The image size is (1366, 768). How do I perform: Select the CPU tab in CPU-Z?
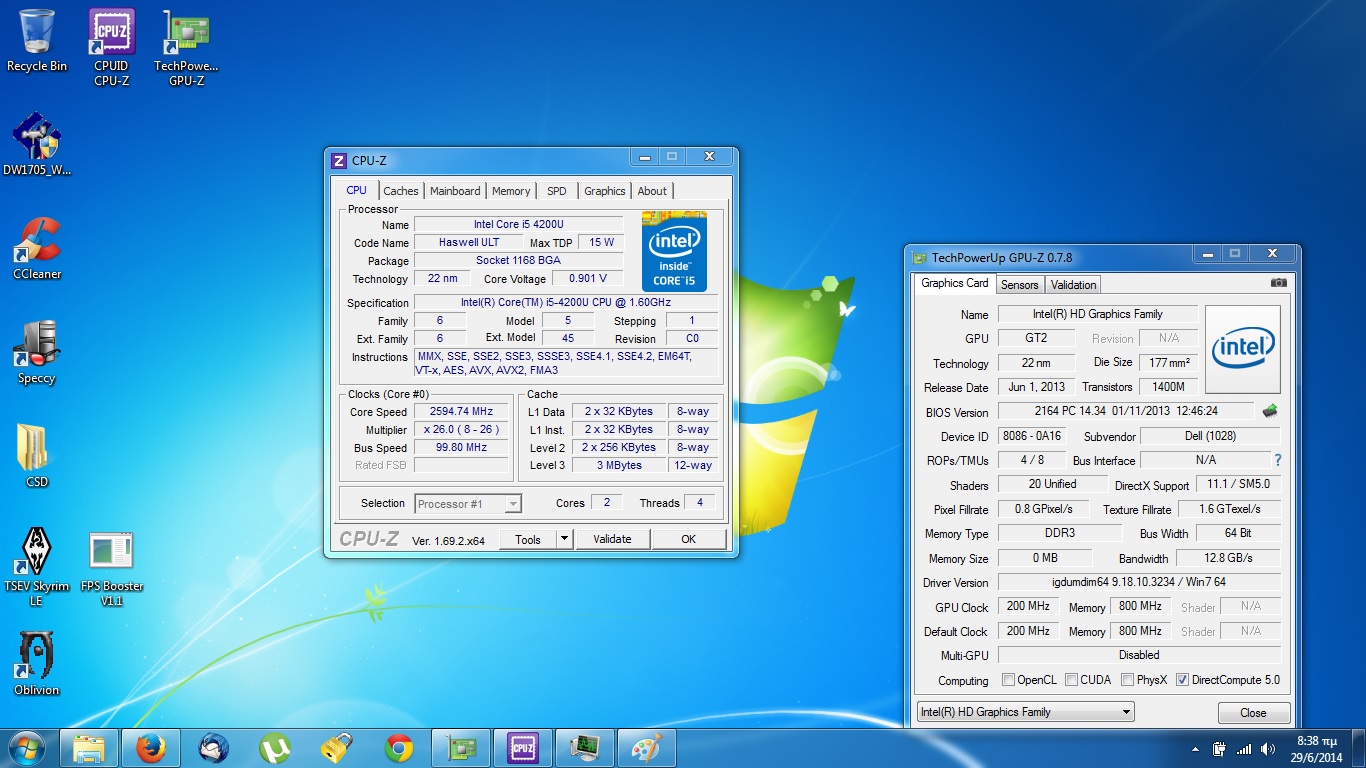point(356,190)
